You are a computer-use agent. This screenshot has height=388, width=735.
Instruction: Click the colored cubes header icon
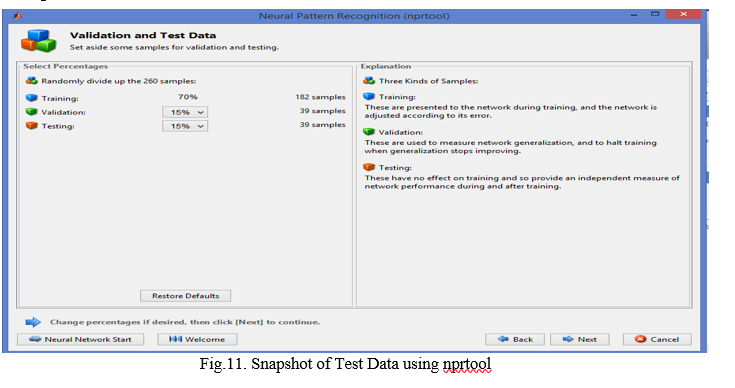point(38,41)
